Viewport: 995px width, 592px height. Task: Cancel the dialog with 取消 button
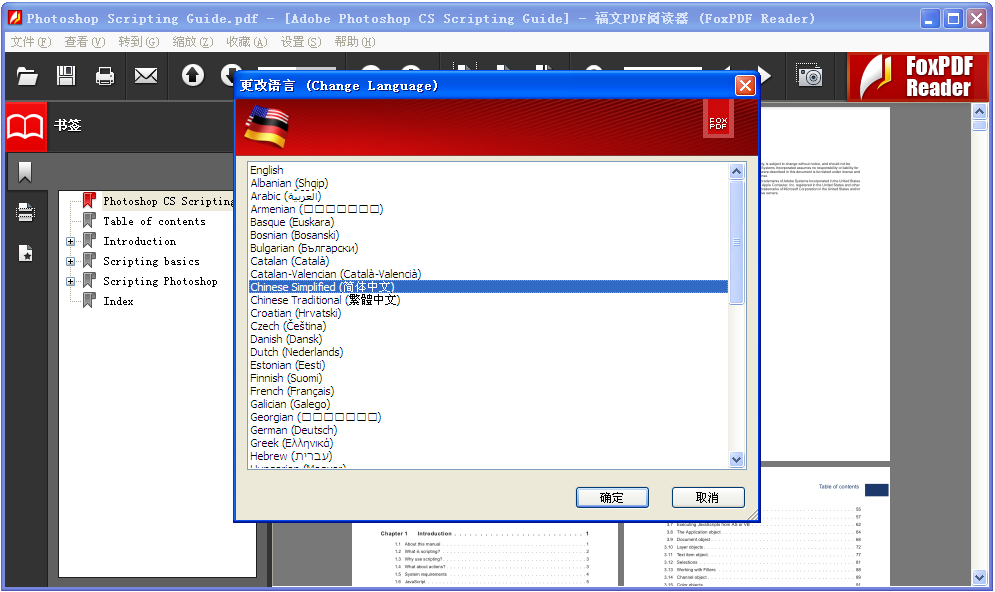pos(708,497)
